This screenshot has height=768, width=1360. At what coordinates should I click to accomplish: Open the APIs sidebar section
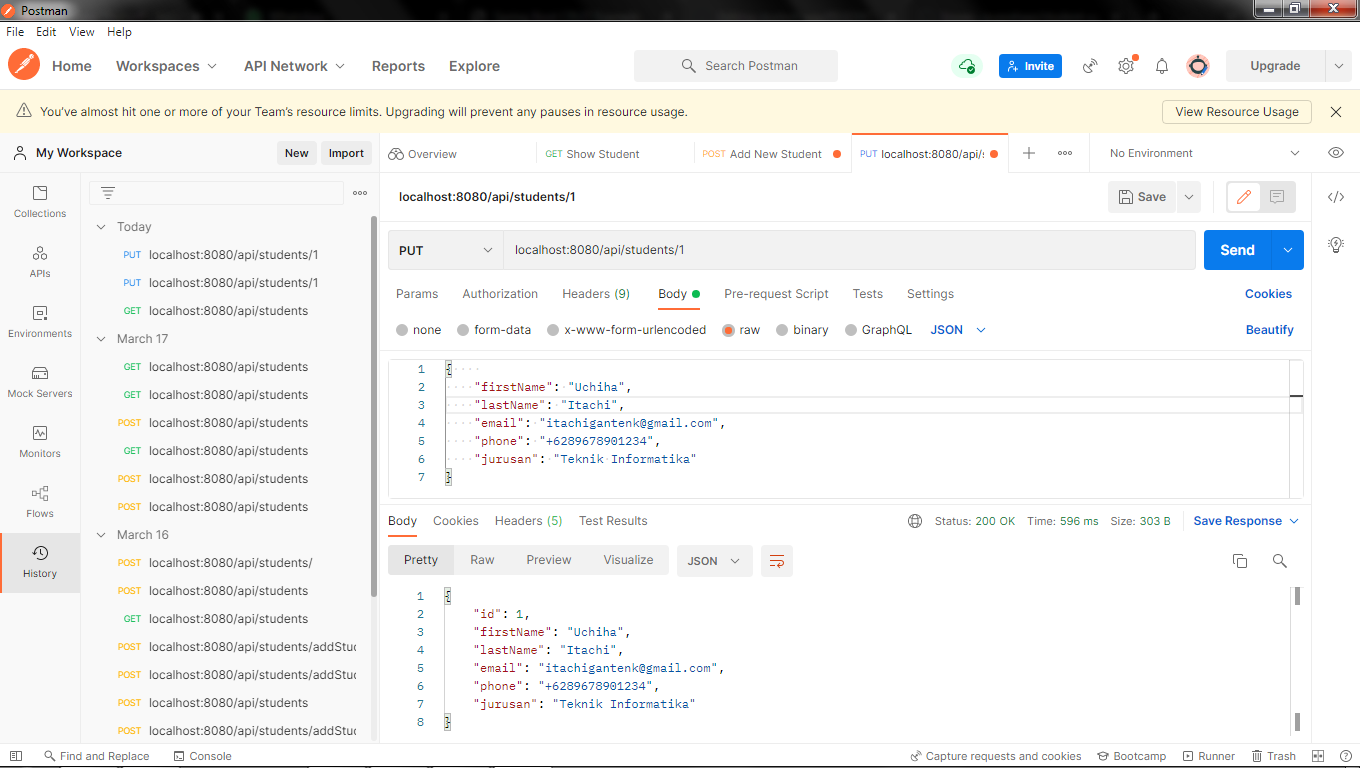pos(40,261)
